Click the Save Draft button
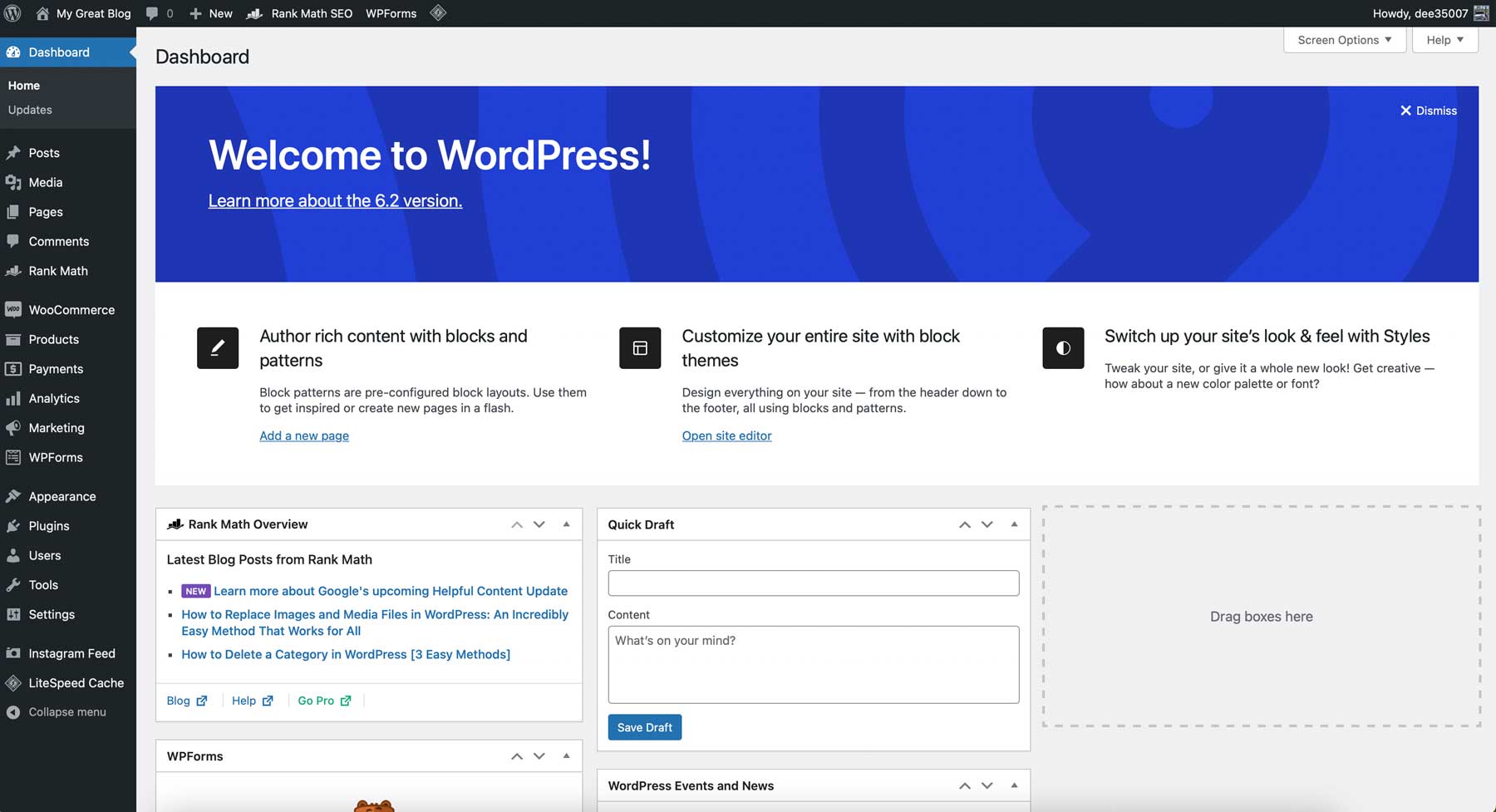The image size is (1496, 812). click(644, 726)
